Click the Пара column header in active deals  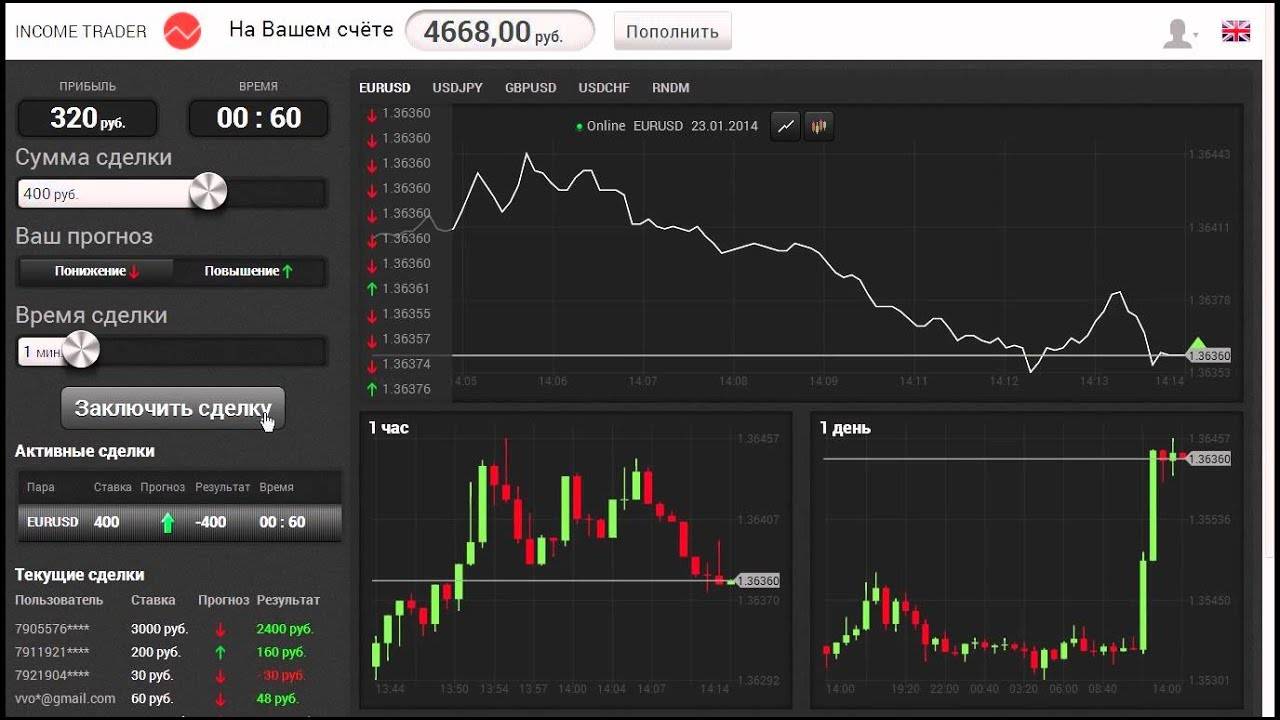pos(41,487)
